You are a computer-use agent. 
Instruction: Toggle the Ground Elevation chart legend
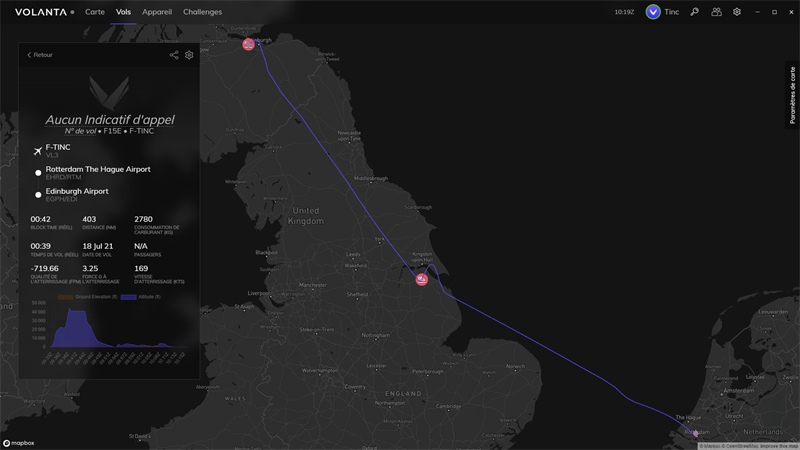pyautogui.click(x=87, y=297)
